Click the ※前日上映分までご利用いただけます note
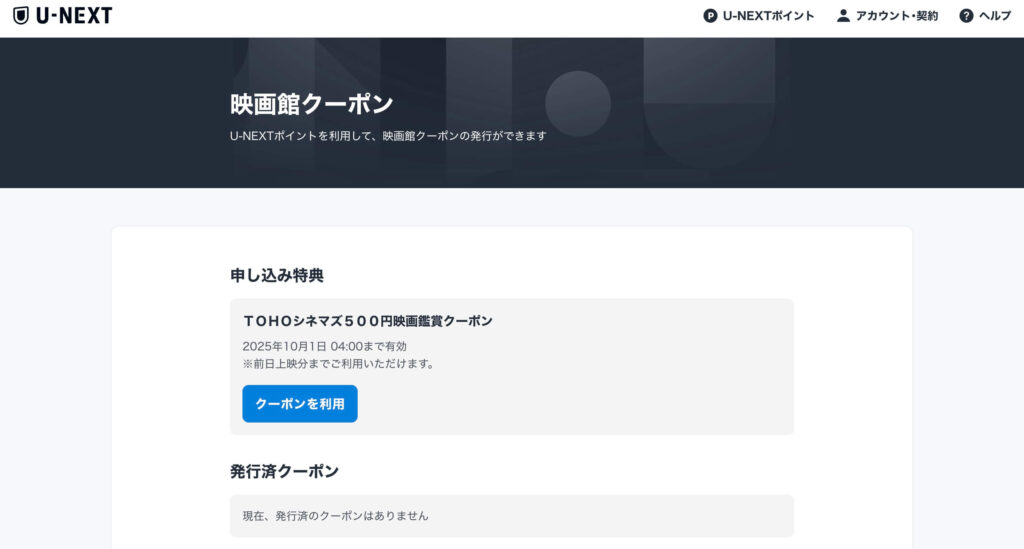Viewport: 1024px width, 549px height. [340, 364]
